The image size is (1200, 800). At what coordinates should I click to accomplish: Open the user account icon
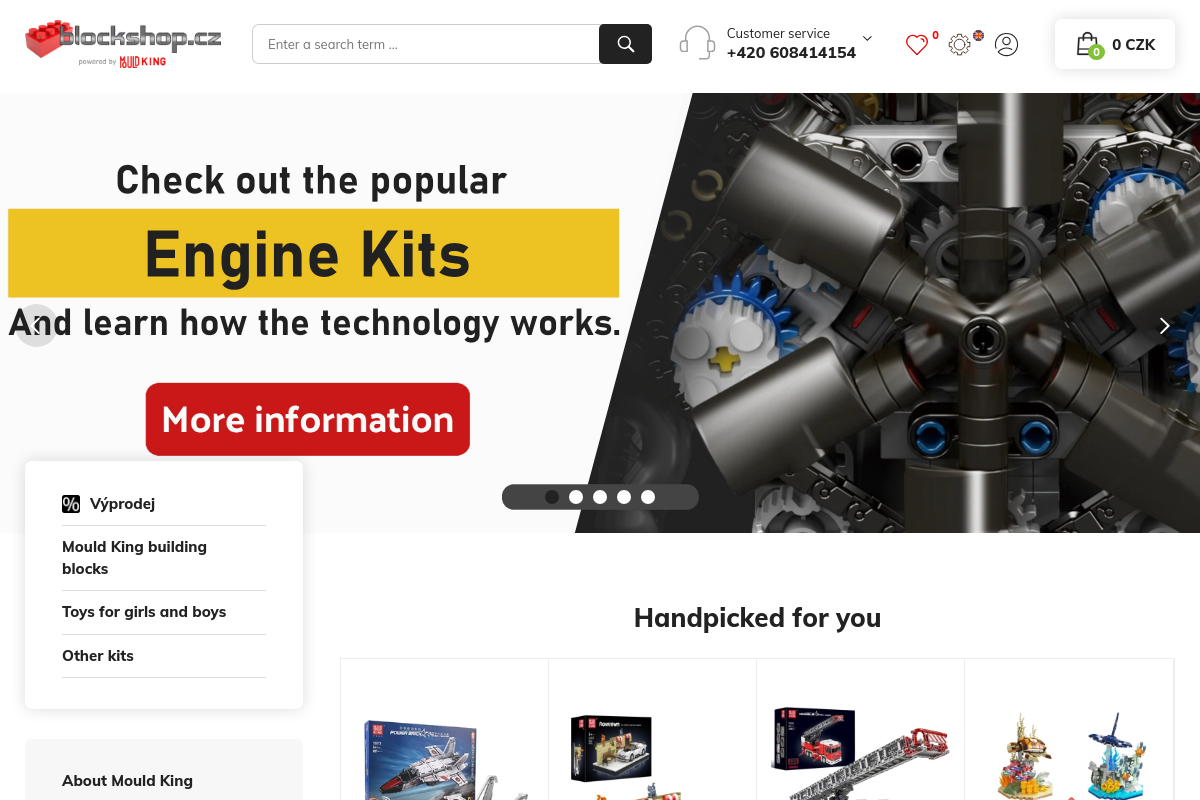1006,44
